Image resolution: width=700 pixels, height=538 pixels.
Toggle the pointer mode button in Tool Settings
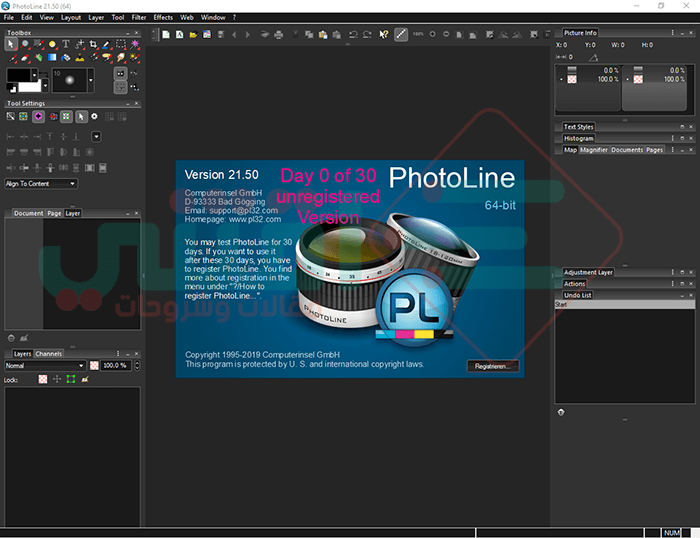(81, 117)
